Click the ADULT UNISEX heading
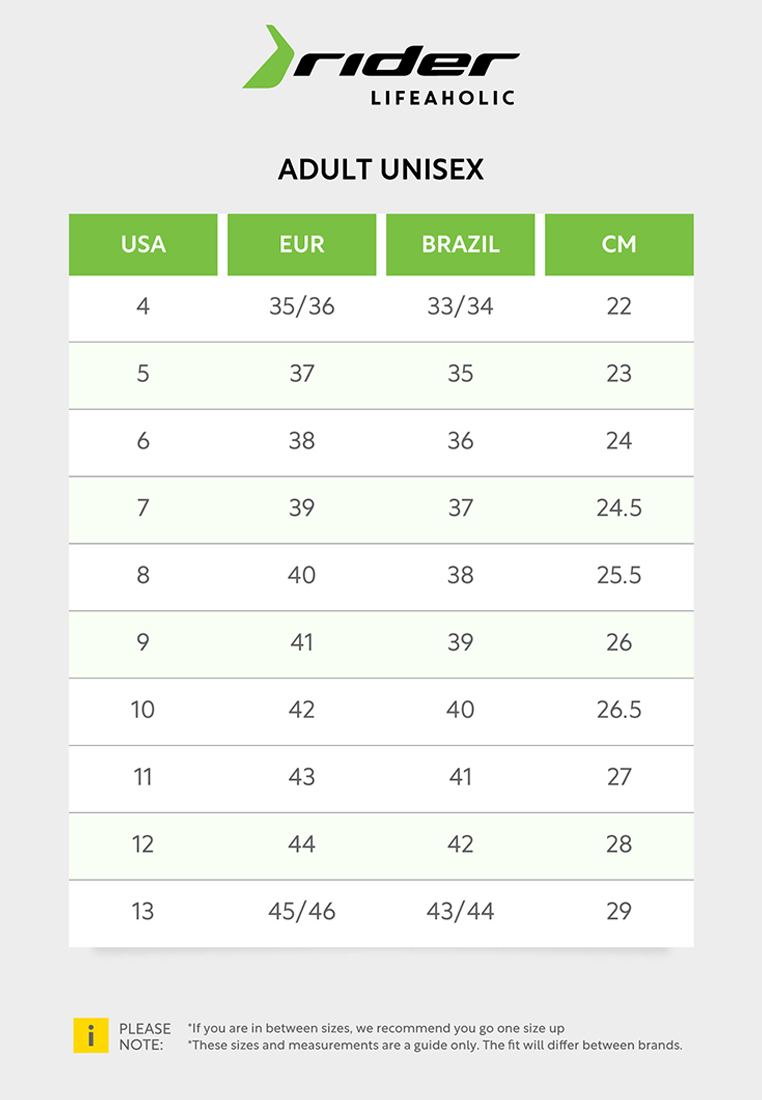Screen dimensions: 762x1100 tap(381, 169)
